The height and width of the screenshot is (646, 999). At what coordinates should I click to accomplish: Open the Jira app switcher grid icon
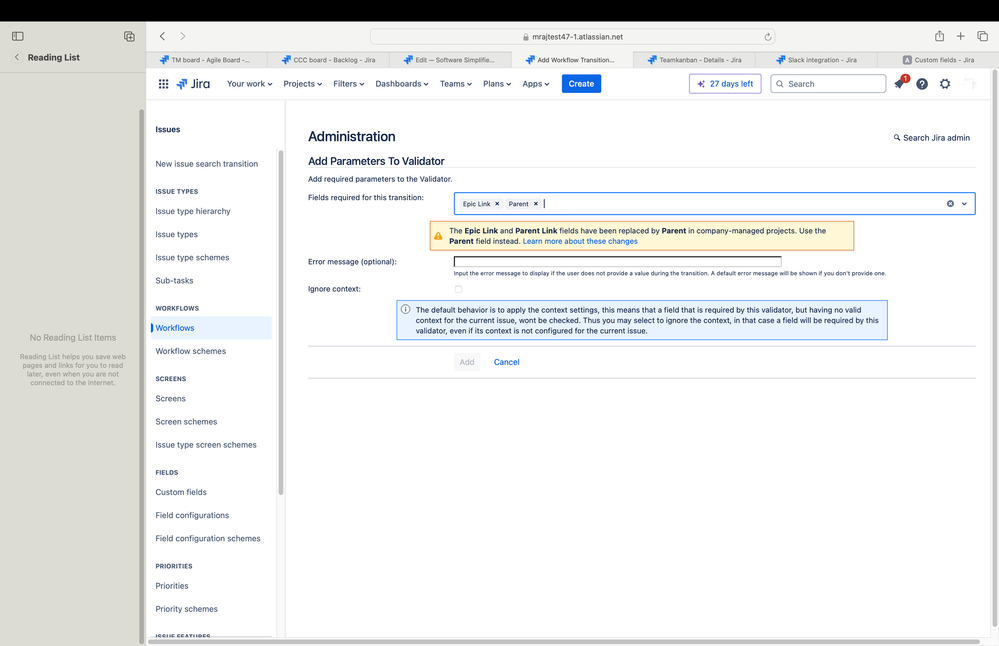coord(163,83)
